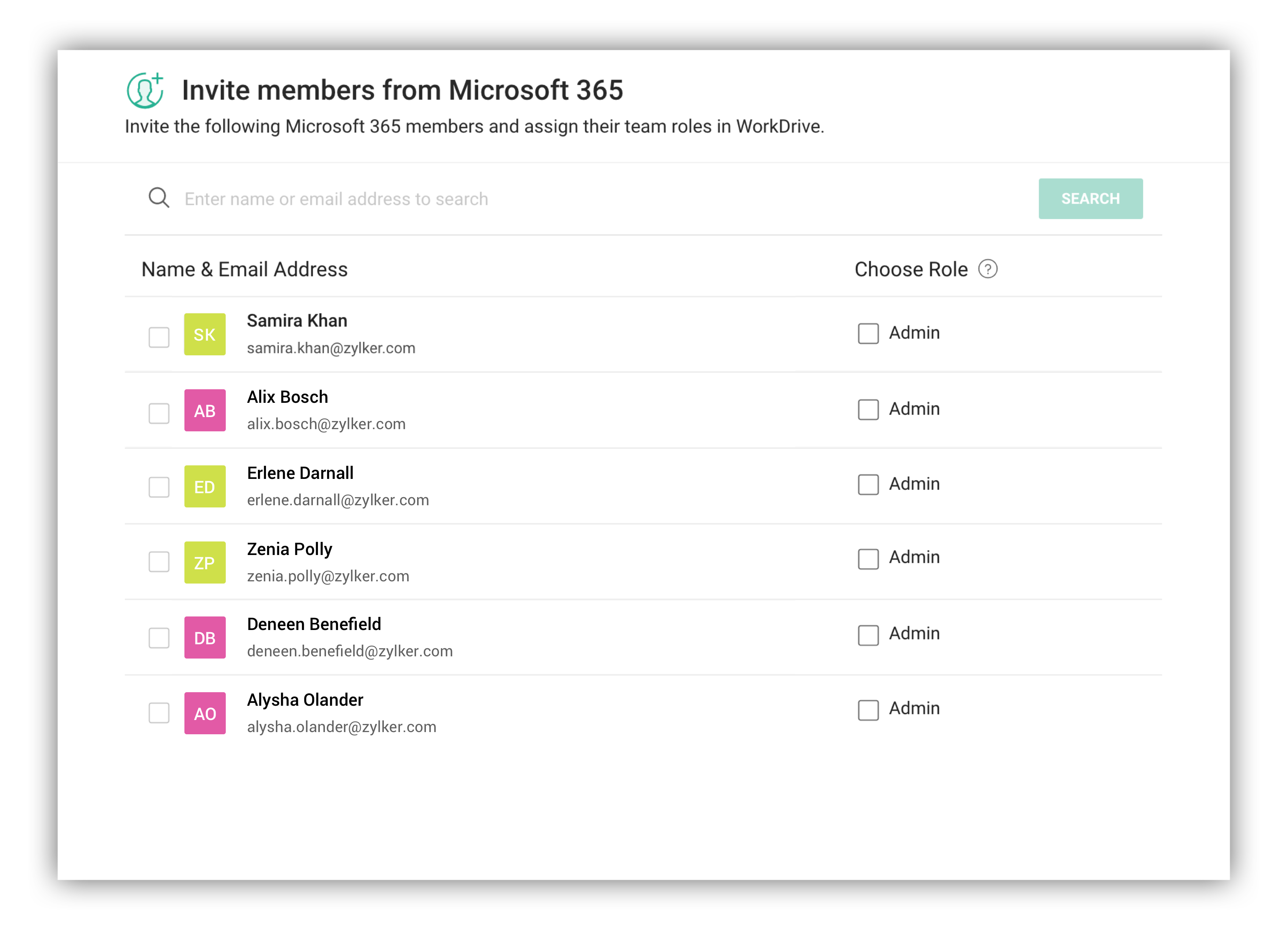Check Admin box for Alysha Olander
Image resolution: width=1288 pixels, height=930 pixels.
(x=868, y=710)
